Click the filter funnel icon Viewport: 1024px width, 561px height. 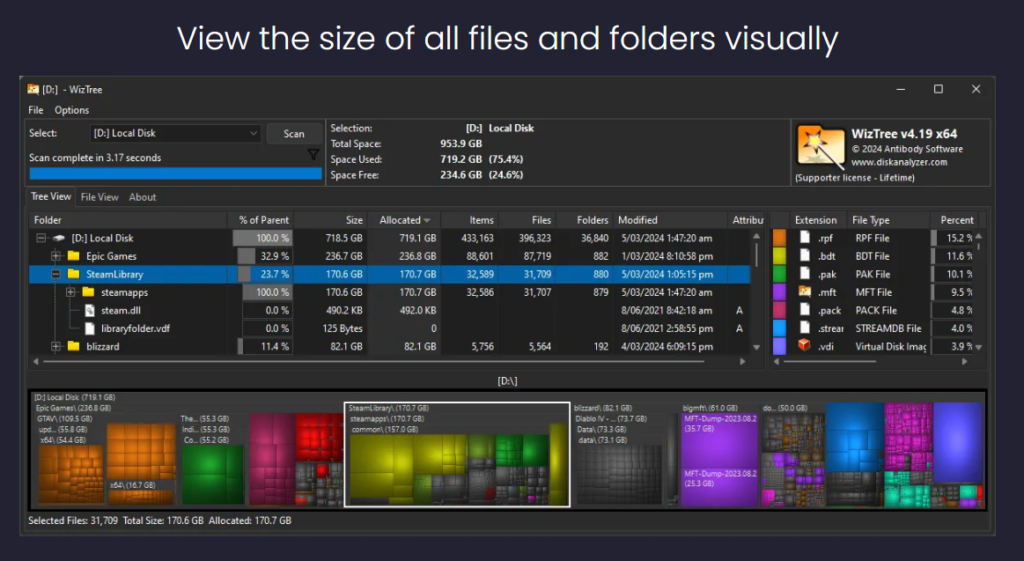313,154
